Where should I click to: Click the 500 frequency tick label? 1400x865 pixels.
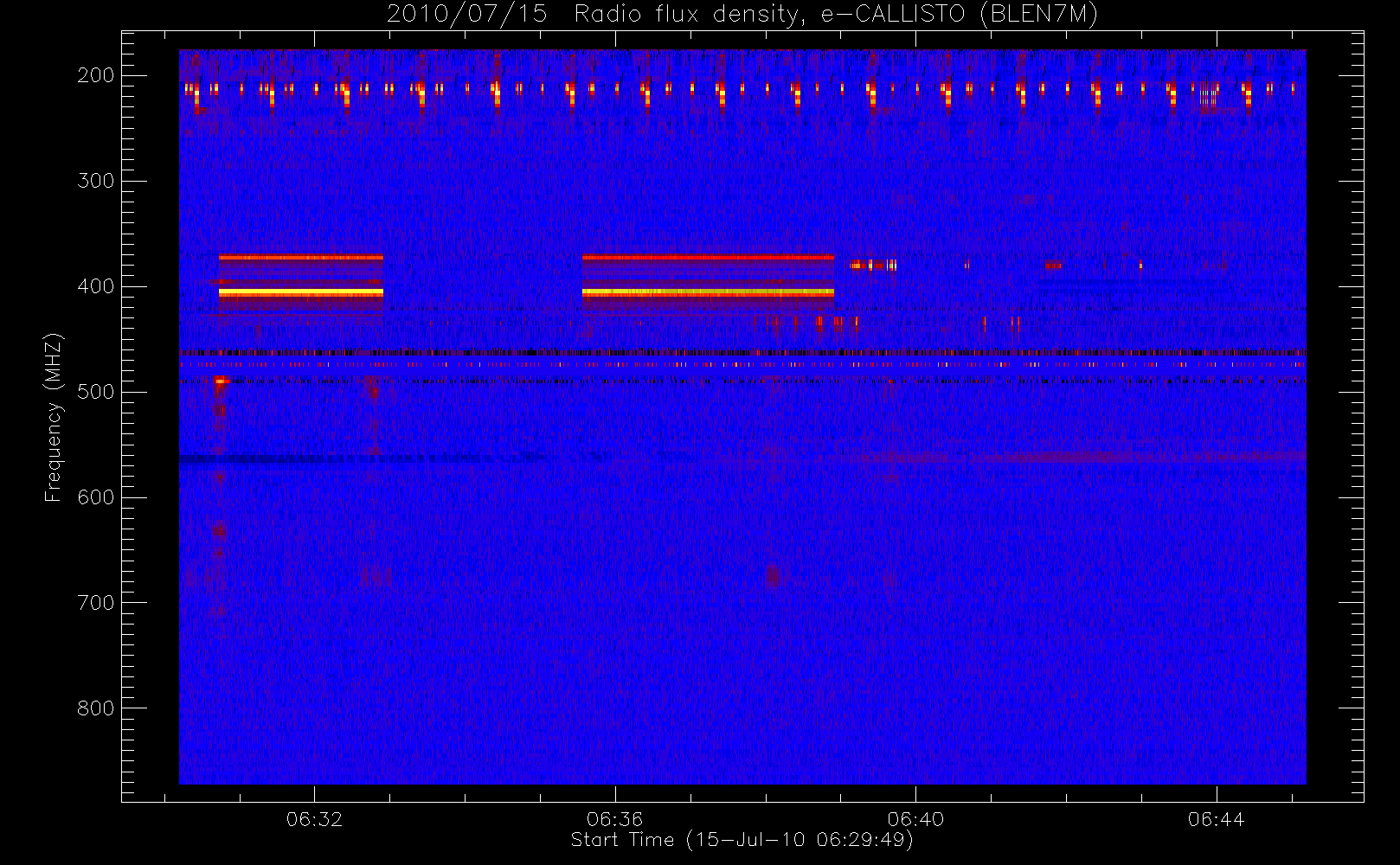[96, 392]
